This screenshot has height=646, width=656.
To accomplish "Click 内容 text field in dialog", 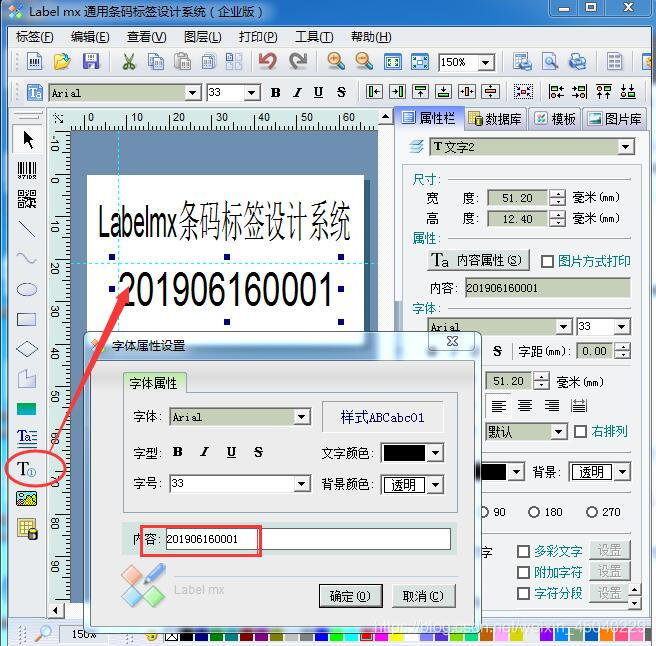I will pos(308,539).
